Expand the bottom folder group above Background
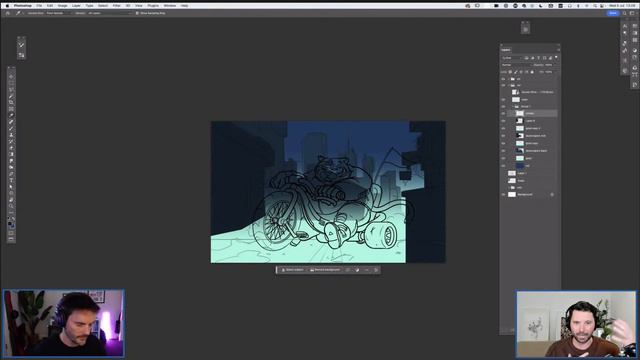This screenshot has height=360, width=640. 509,188
